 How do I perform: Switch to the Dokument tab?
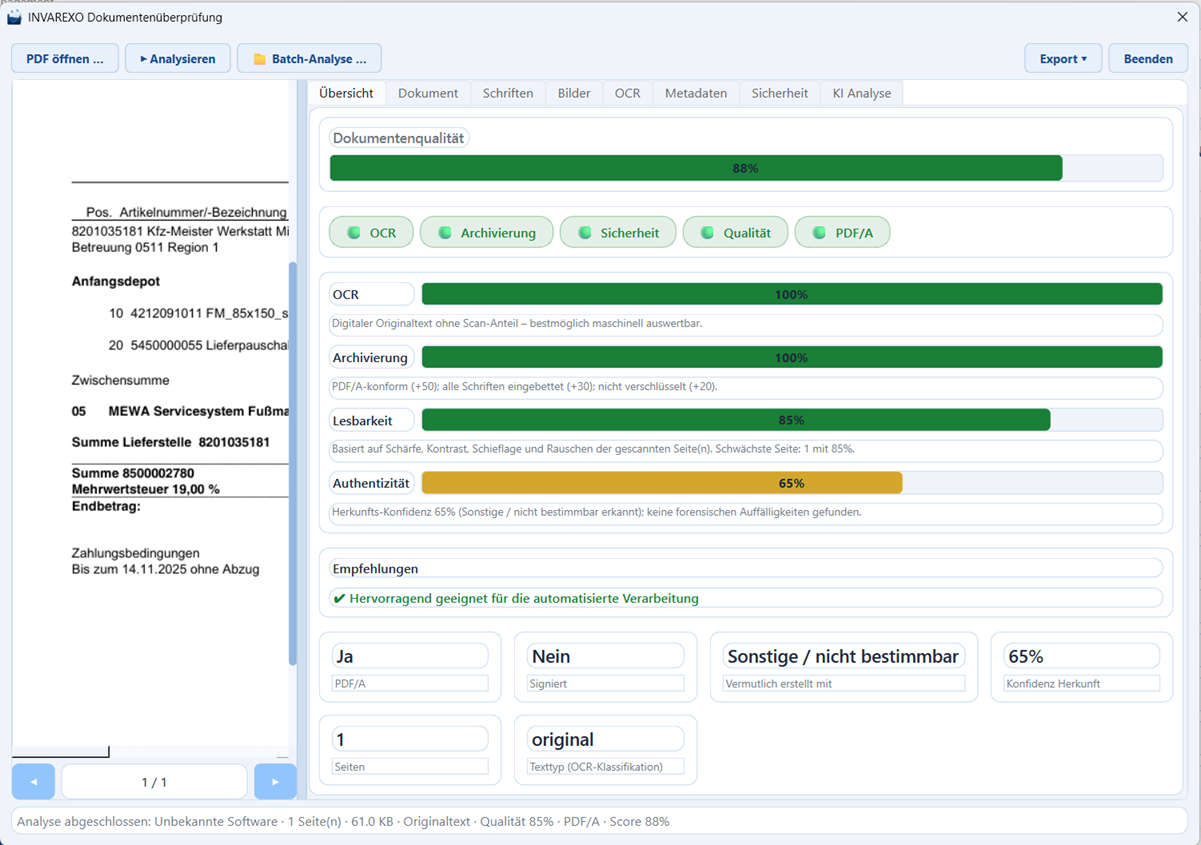(x=428, y=93)
